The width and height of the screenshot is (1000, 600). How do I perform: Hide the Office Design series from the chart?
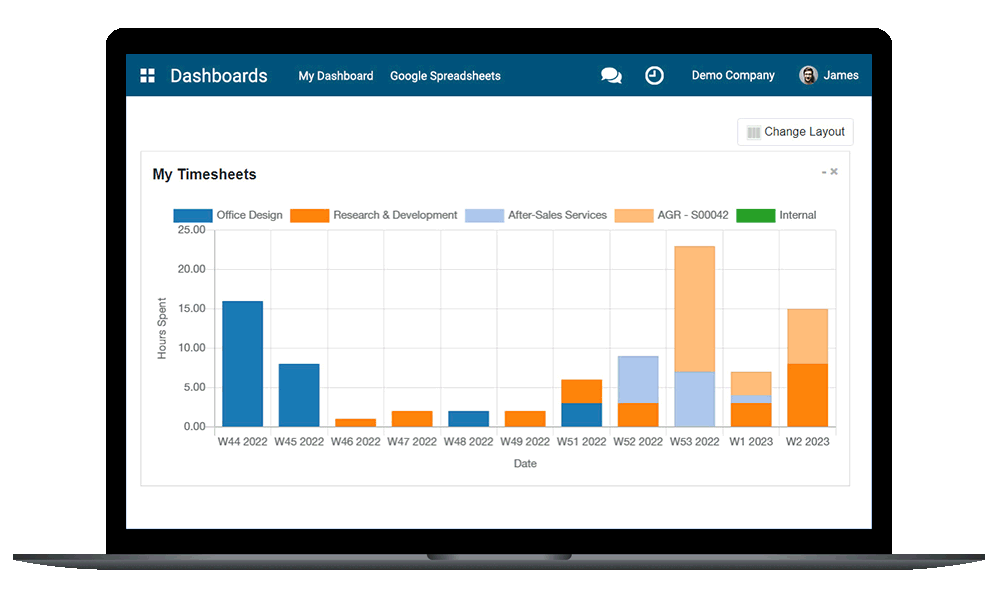tap(248, 214)
